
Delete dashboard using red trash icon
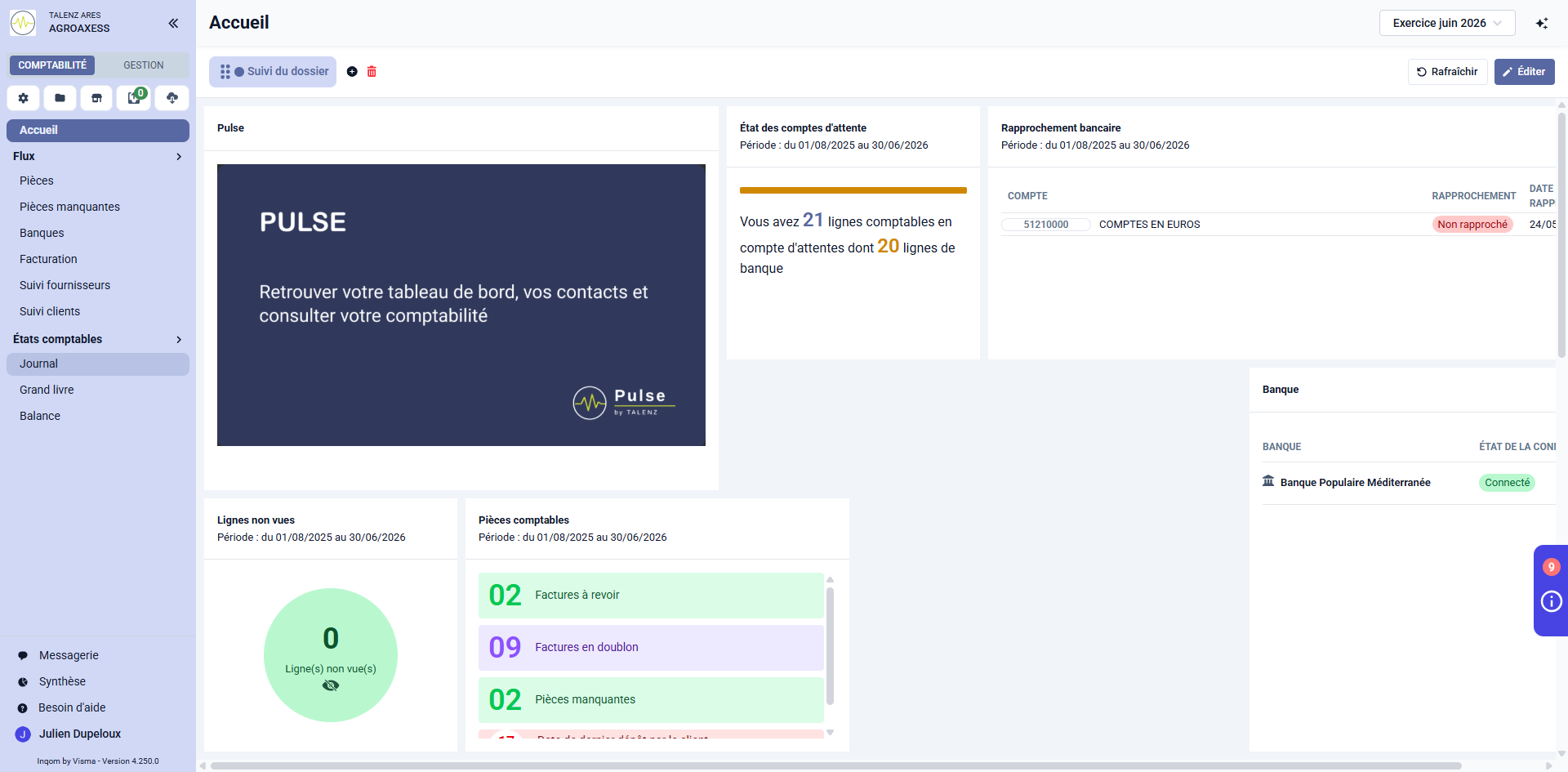[x=372, y=72]
